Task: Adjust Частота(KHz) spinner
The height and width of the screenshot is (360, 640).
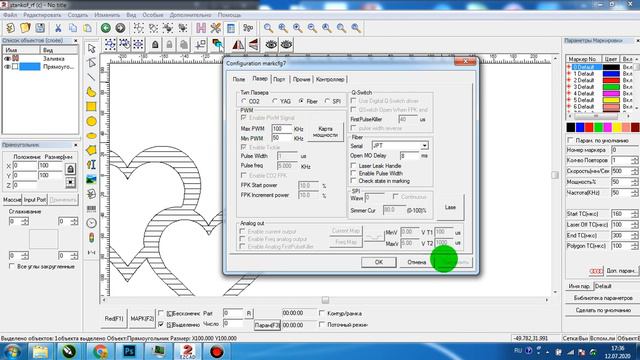Action: pos(634,193)
